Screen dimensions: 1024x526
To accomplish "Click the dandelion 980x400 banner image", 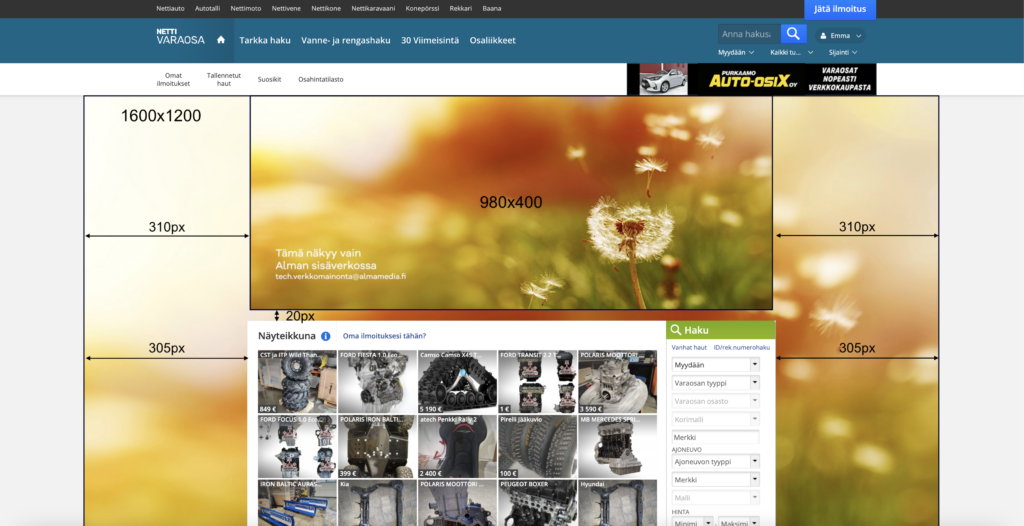I will [511, 203].
